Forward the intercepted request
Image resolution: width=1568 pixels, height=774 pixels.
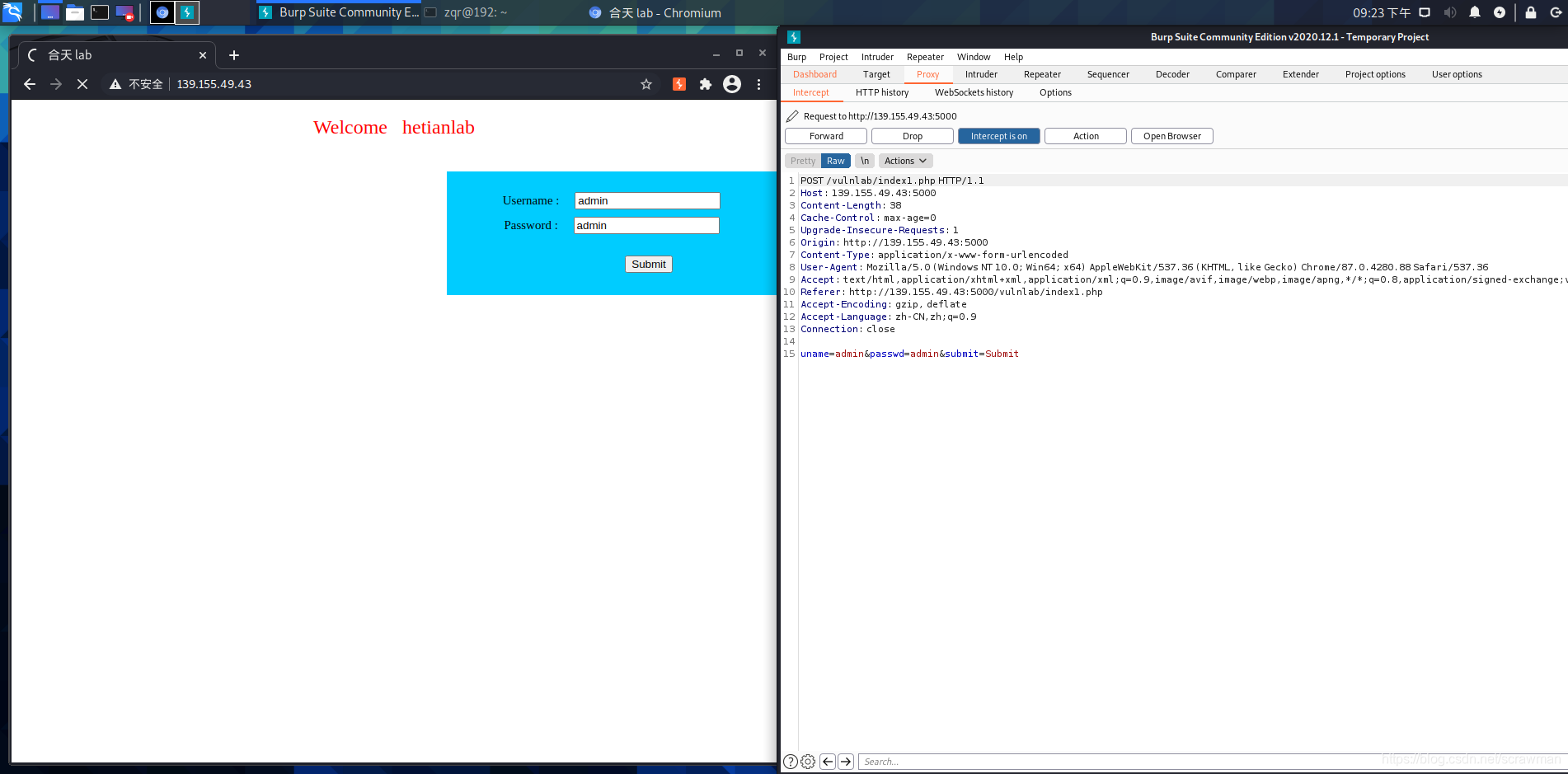click(826, 136)
